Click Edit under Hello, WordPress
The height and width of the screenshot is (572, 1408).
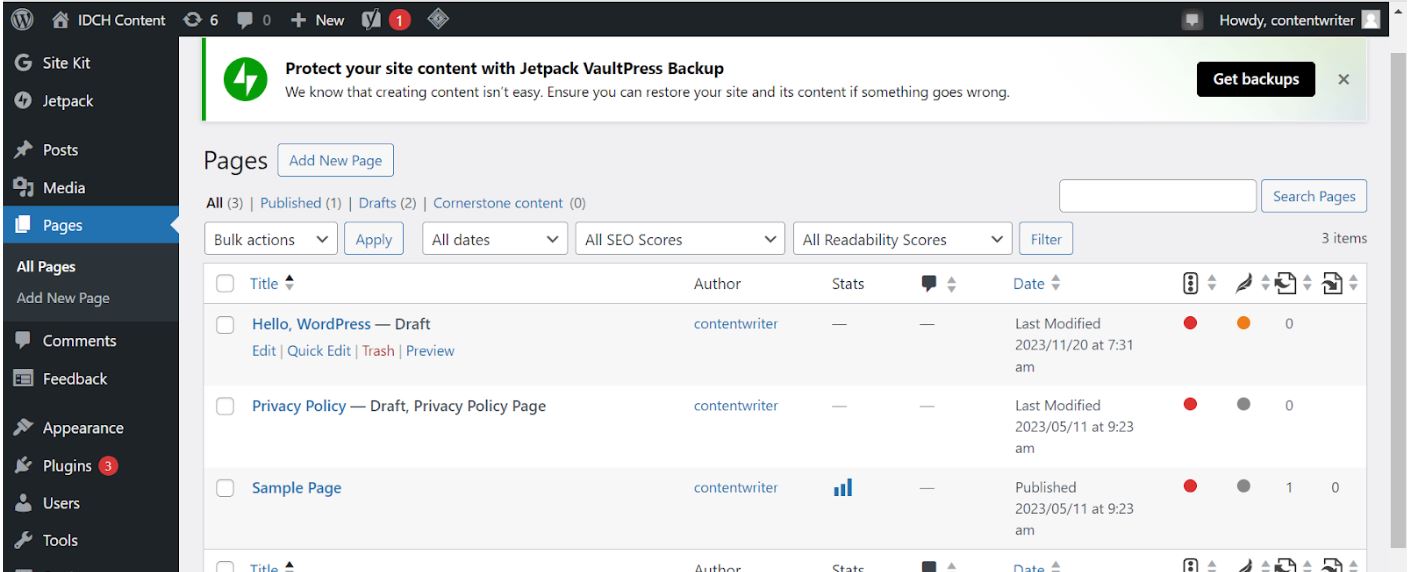(264, 351)
